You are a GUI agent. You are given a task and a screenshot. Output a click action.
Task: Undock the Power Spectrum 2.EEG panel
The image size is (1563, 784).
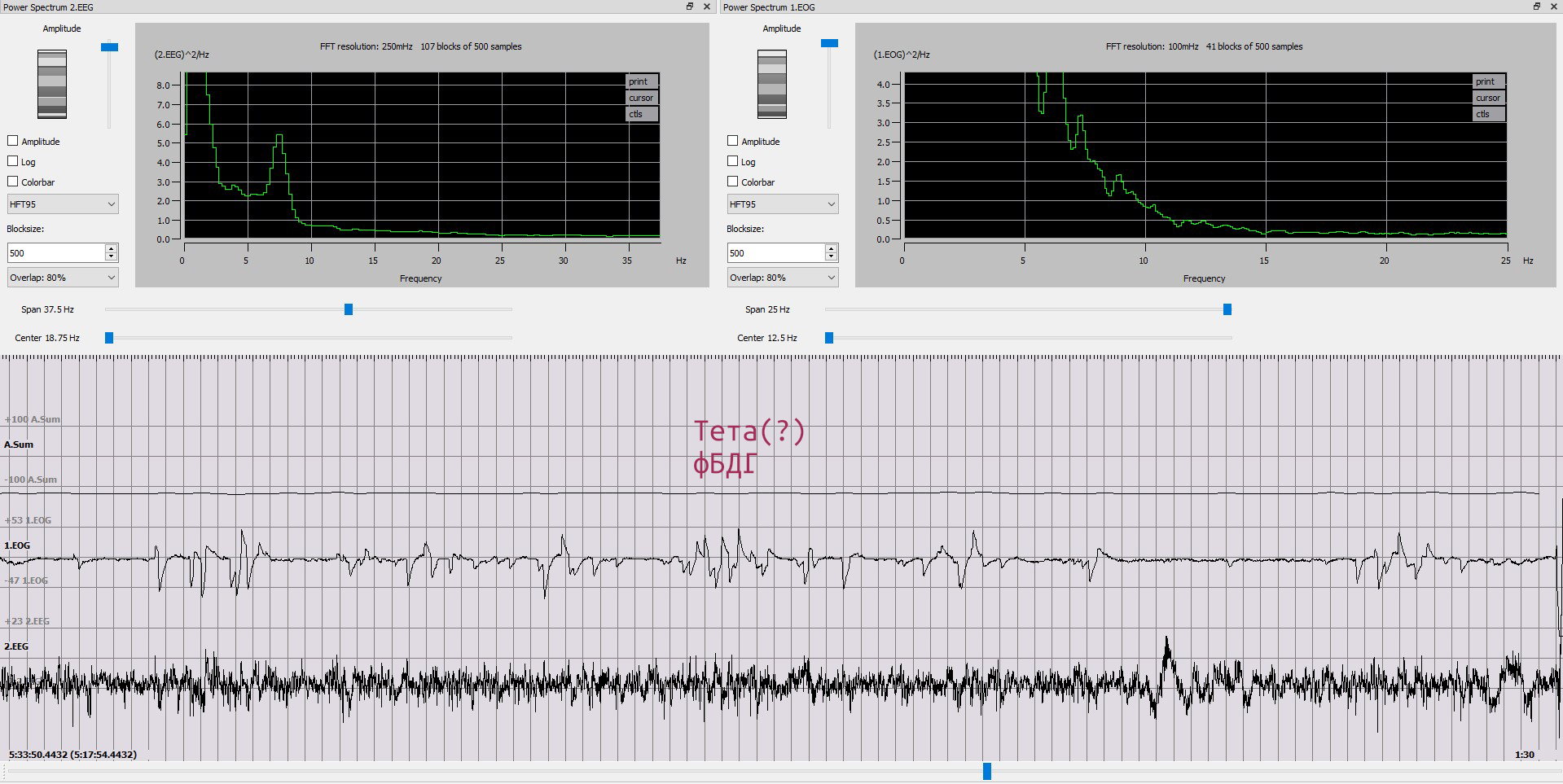tap(690, 7)
